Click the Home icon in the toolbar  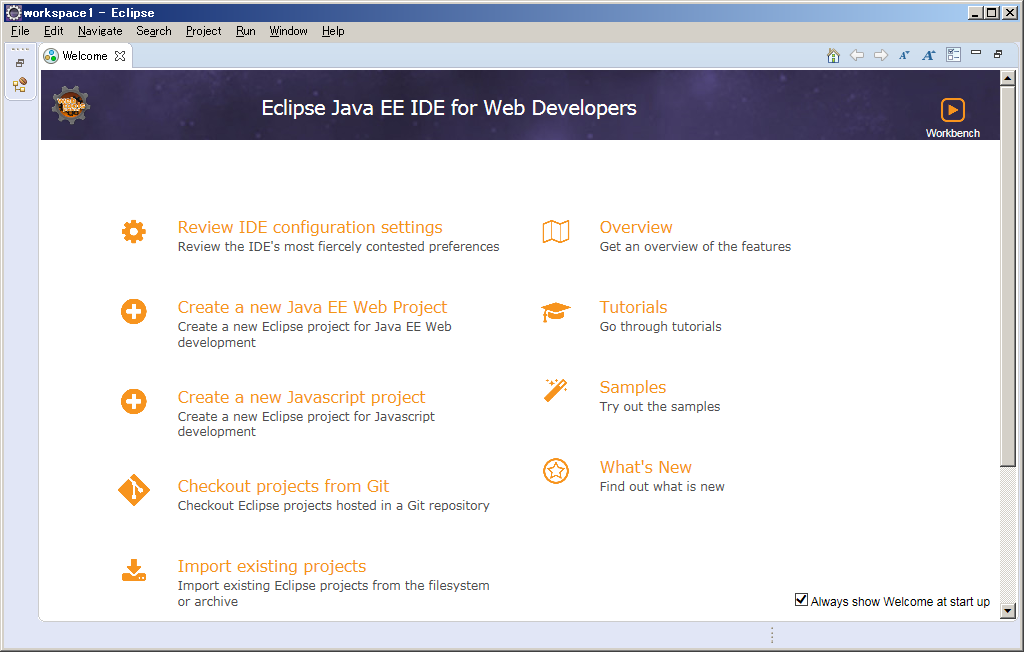[x=833, y=55]
